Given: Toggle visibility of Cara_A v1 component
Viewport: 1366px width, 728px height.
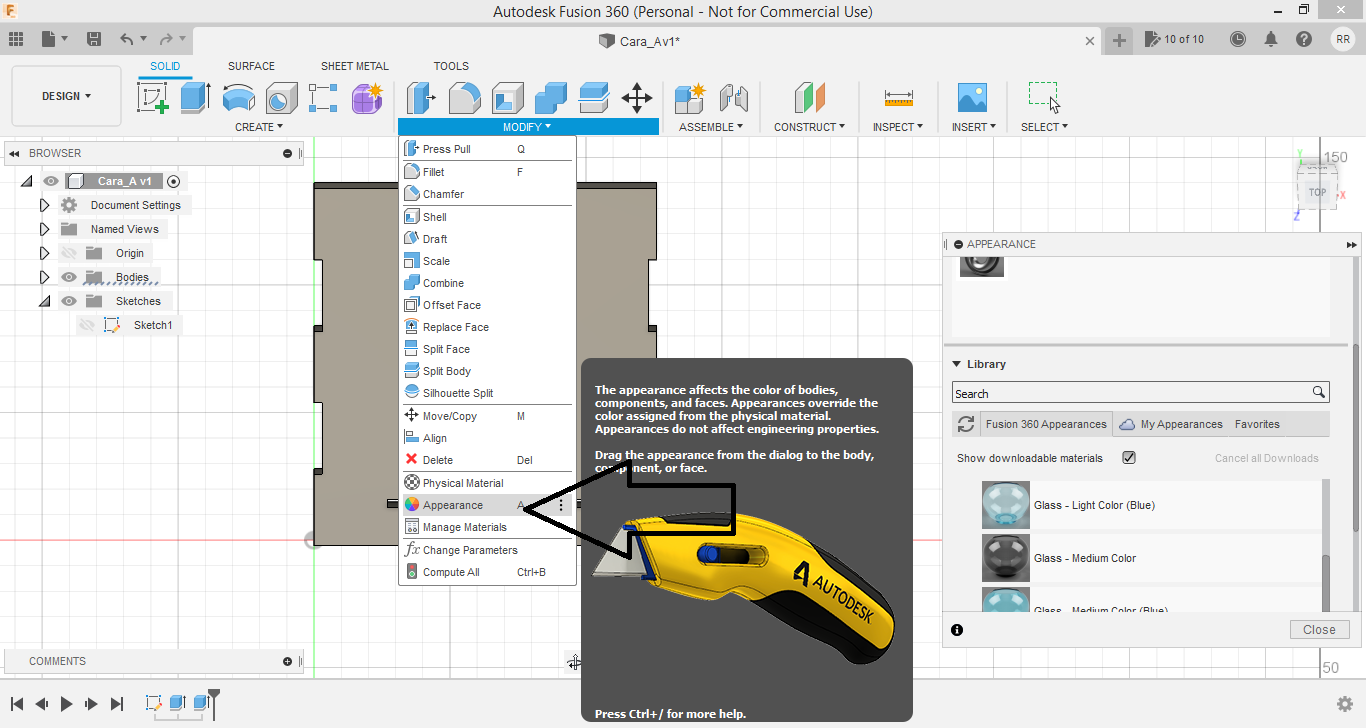Looking at the screenshot, I should point(51,181).
